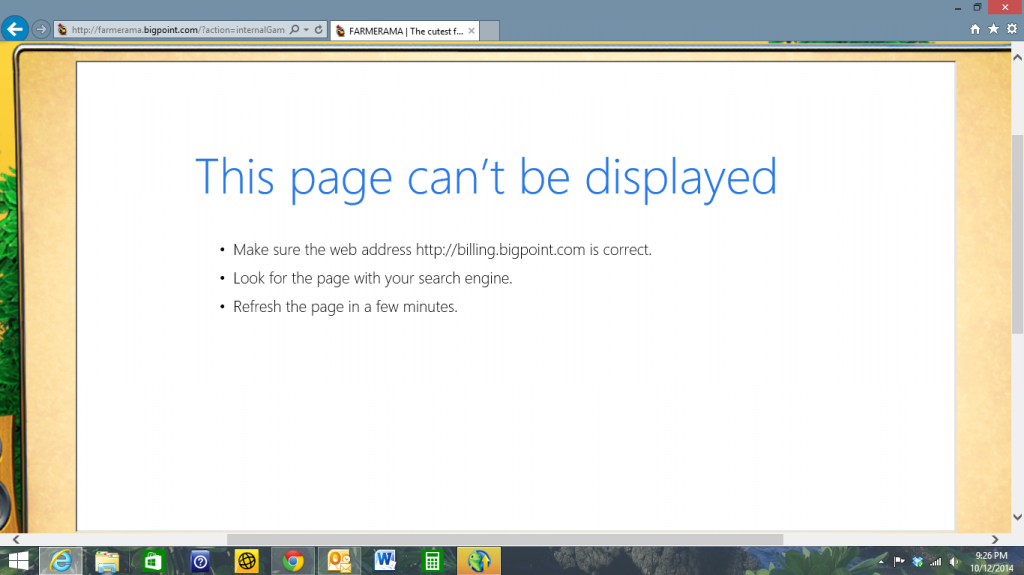Open a new tab with the blank tab button
The image size is (1024, 575).
(x=490, y=31)
